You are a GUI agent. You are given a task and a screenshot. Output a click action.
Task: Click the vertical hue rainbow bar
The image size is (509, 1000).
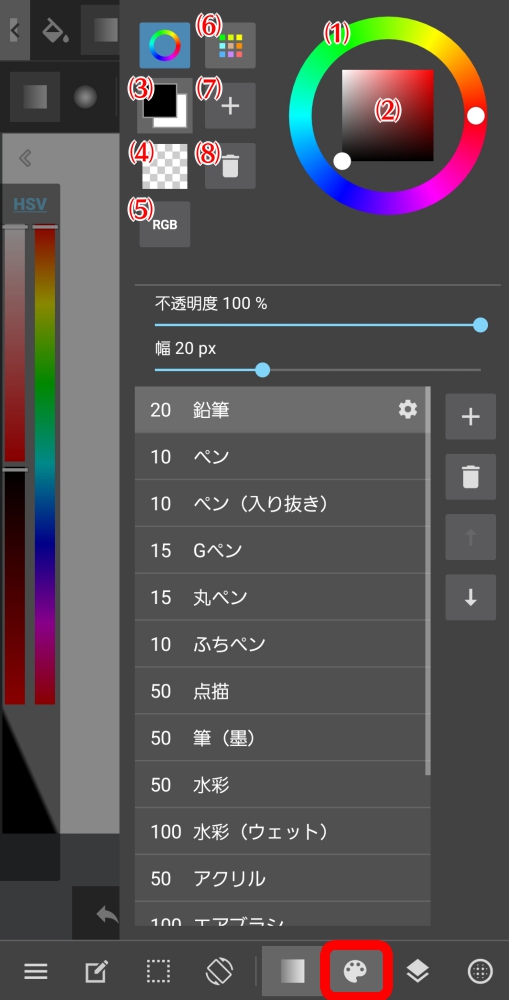coord(45,466)
